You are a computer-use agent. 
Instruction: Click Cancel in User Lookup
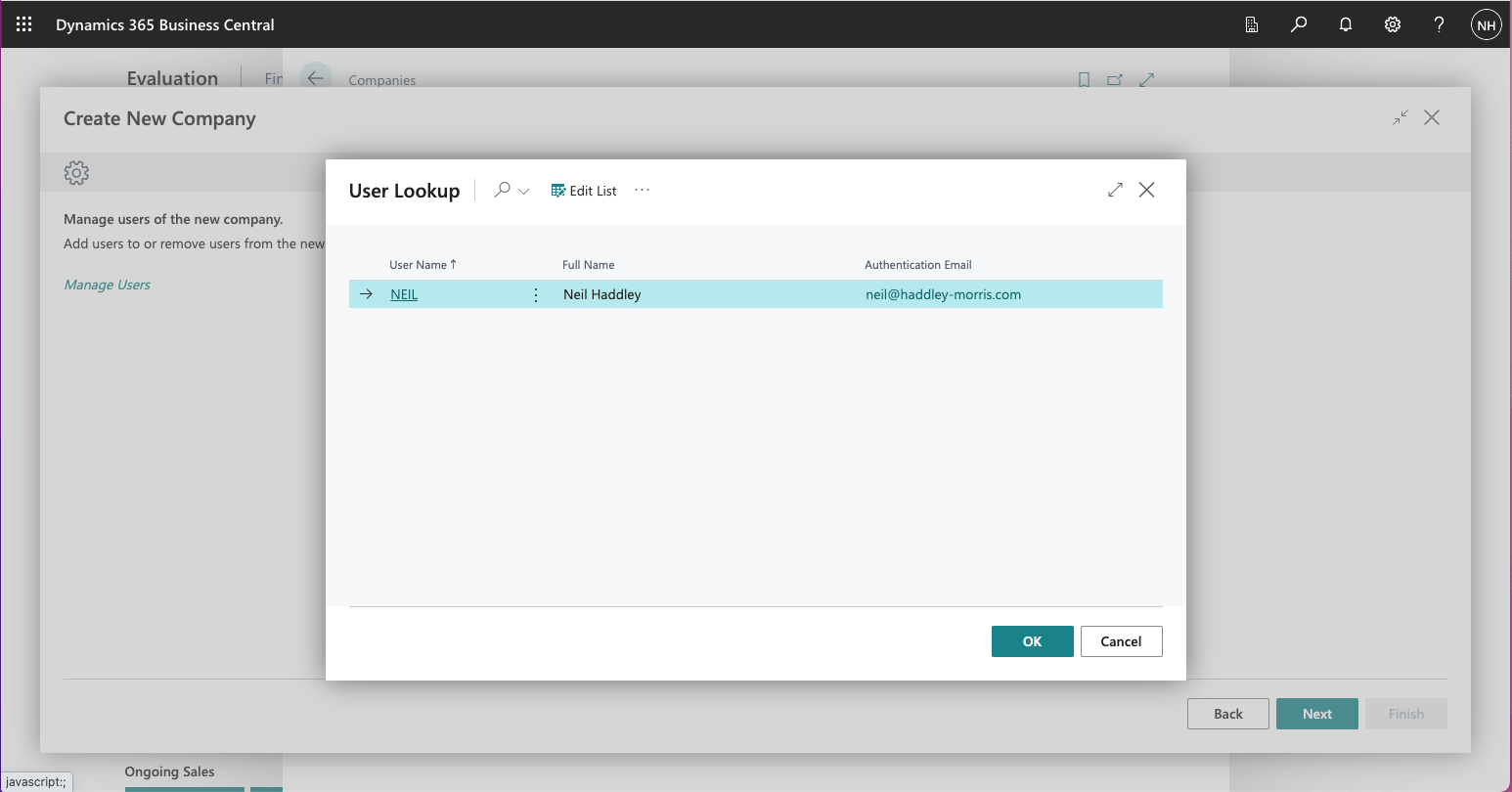(x=1122, y=641)
